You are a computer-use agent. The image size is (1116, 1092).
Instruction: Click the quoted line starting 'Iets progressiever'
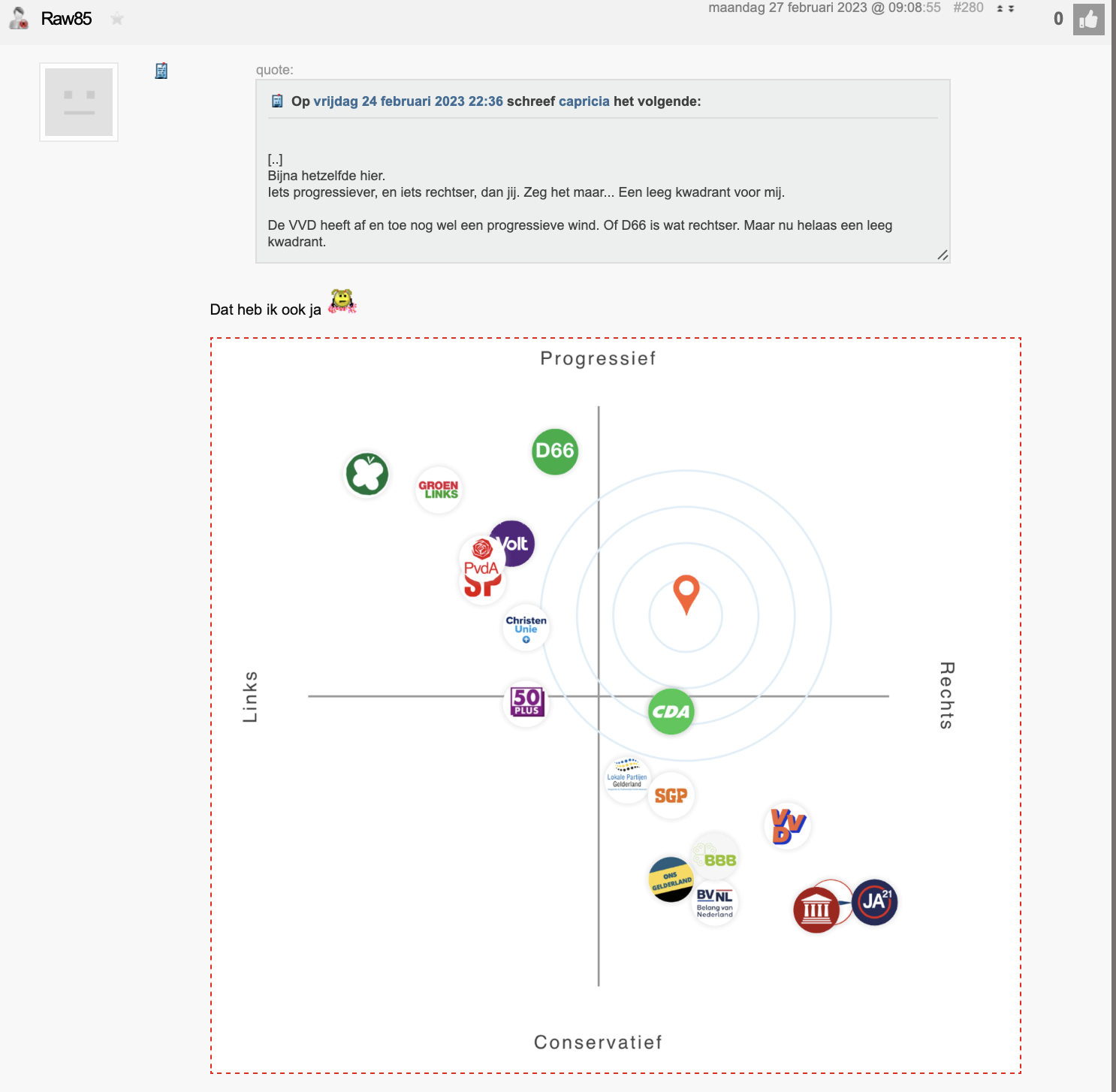click(x=526, y=192)
